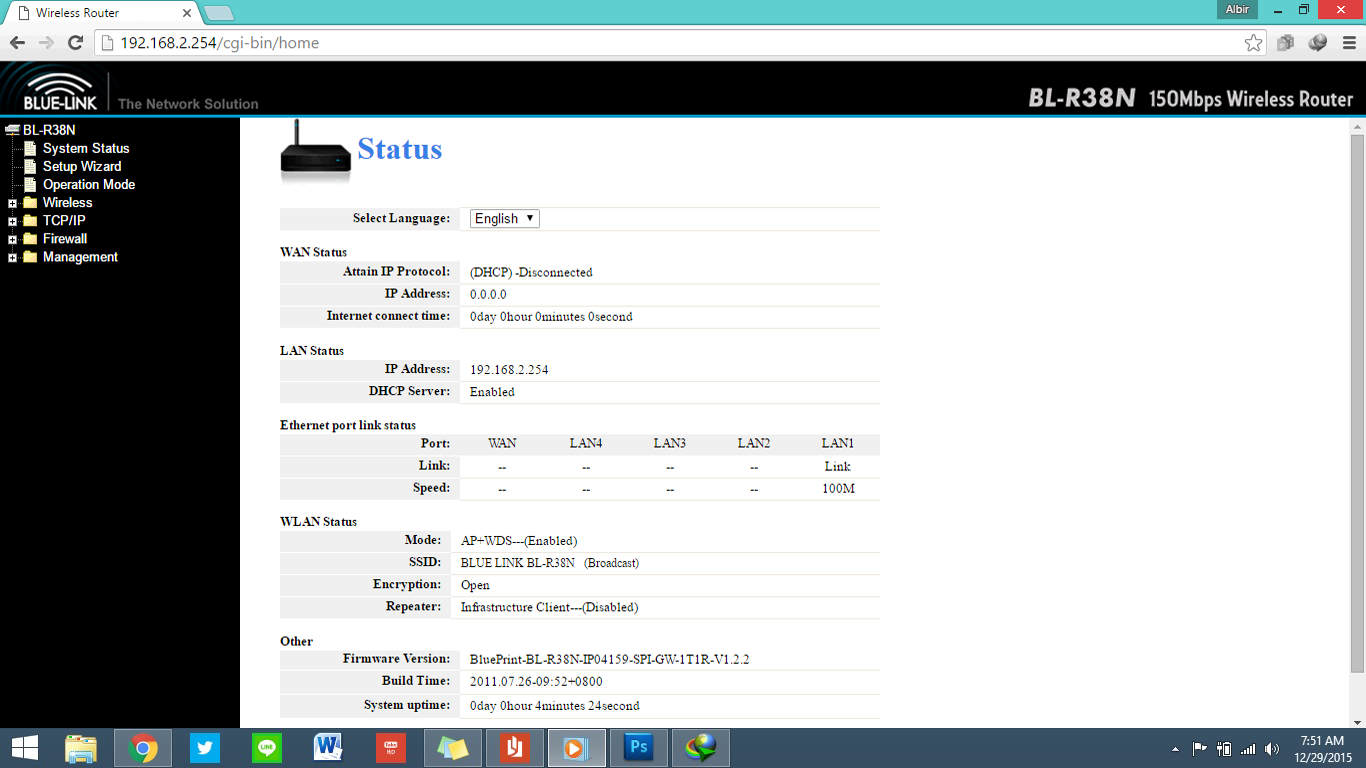Screen dimensions: 1366x768
Task: Open Sticky Notes from the taskbar
Action: tap(453, 748)
